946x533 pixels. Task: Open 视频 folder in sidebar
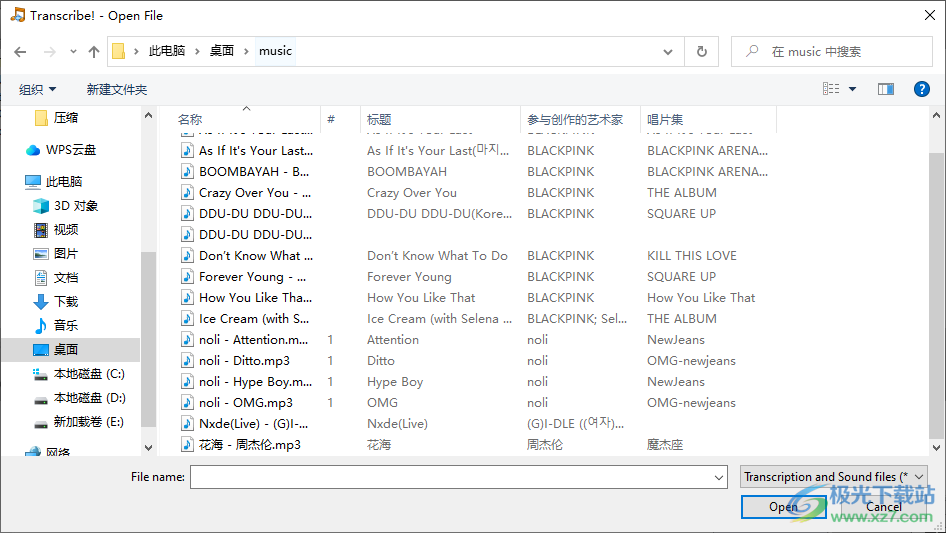coord(66,229)
